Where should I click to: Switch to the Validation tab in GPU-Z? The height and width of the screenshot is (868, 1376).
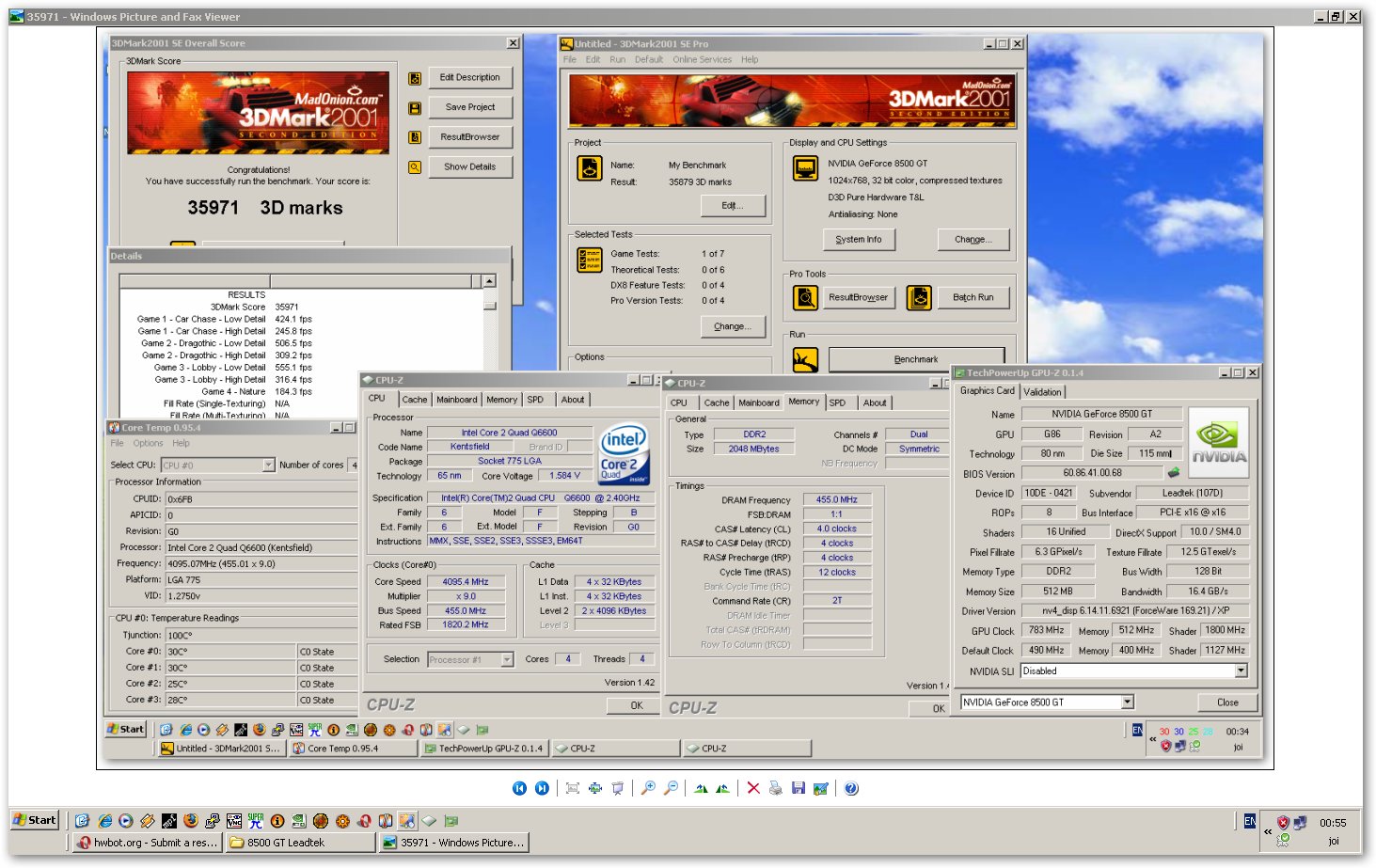1042,391
